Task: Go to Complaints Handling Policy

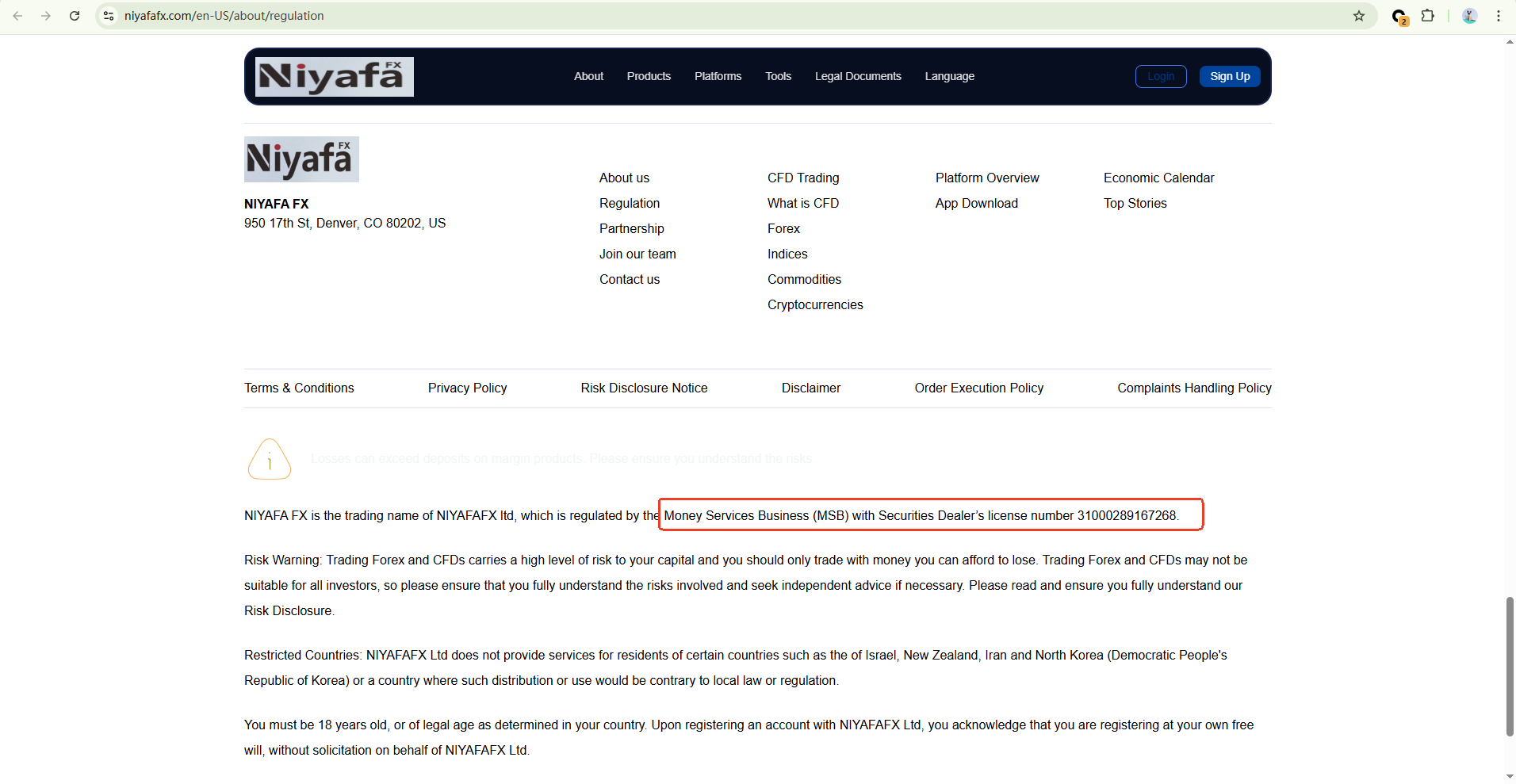Action: point(1194,388)
